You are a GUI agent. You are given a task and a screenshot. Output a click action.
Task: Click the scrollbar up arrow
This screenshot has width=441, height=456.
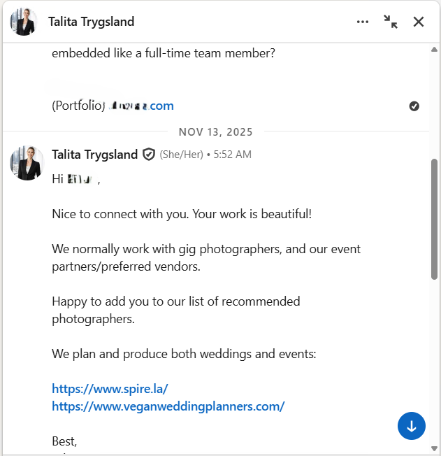point(434,50)
